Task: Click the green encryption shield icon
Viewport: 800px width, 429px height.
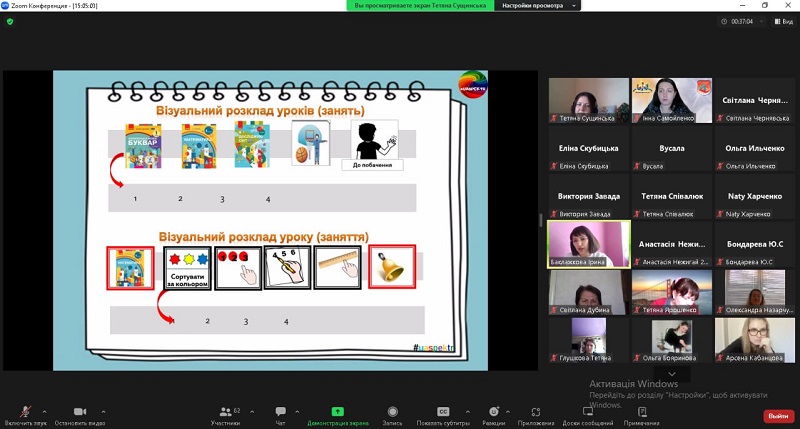Action: click(x=10, y=21)
